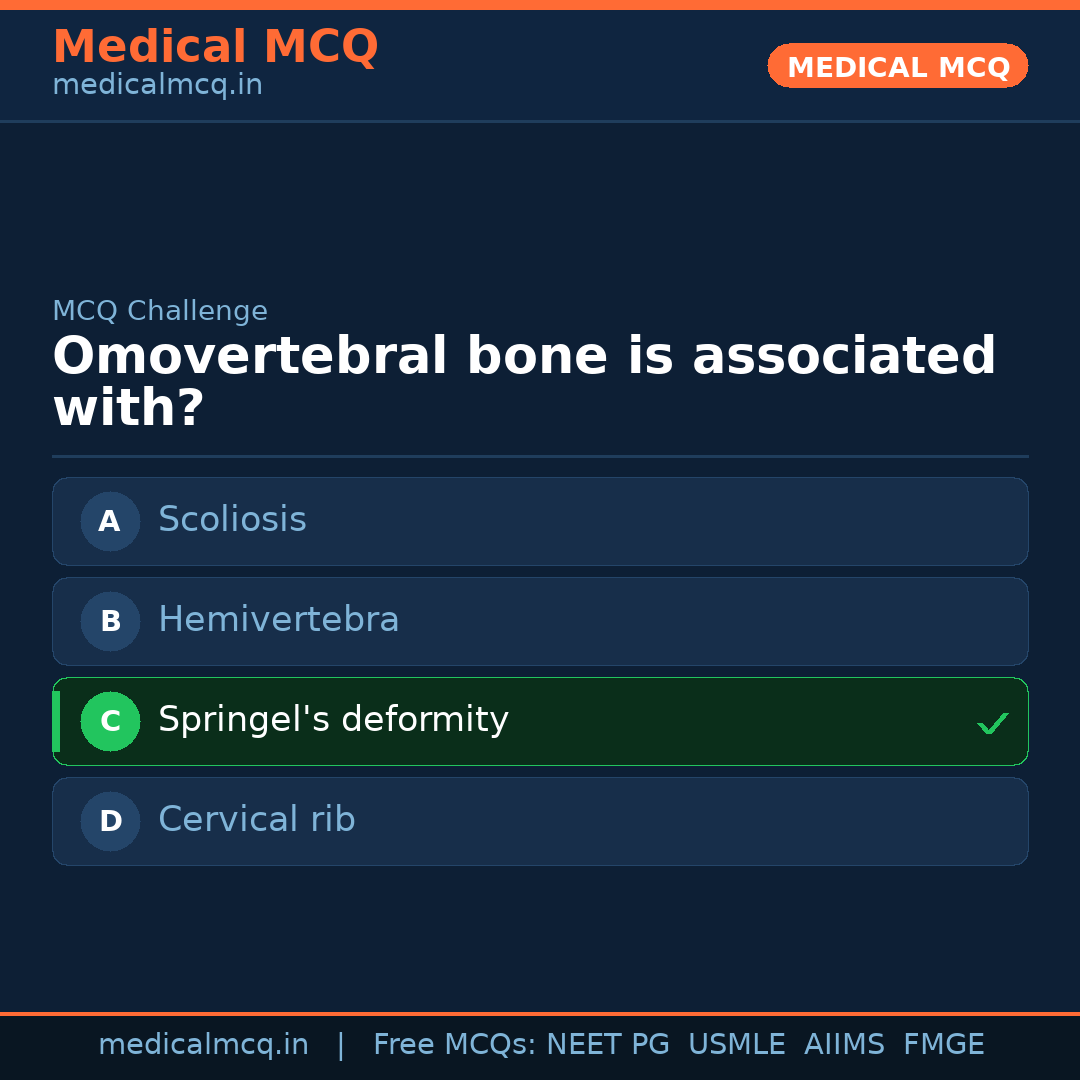Select answer option Hemivertebra
This screenshot has height=1080, width=1080.
(x=540, y=621)
